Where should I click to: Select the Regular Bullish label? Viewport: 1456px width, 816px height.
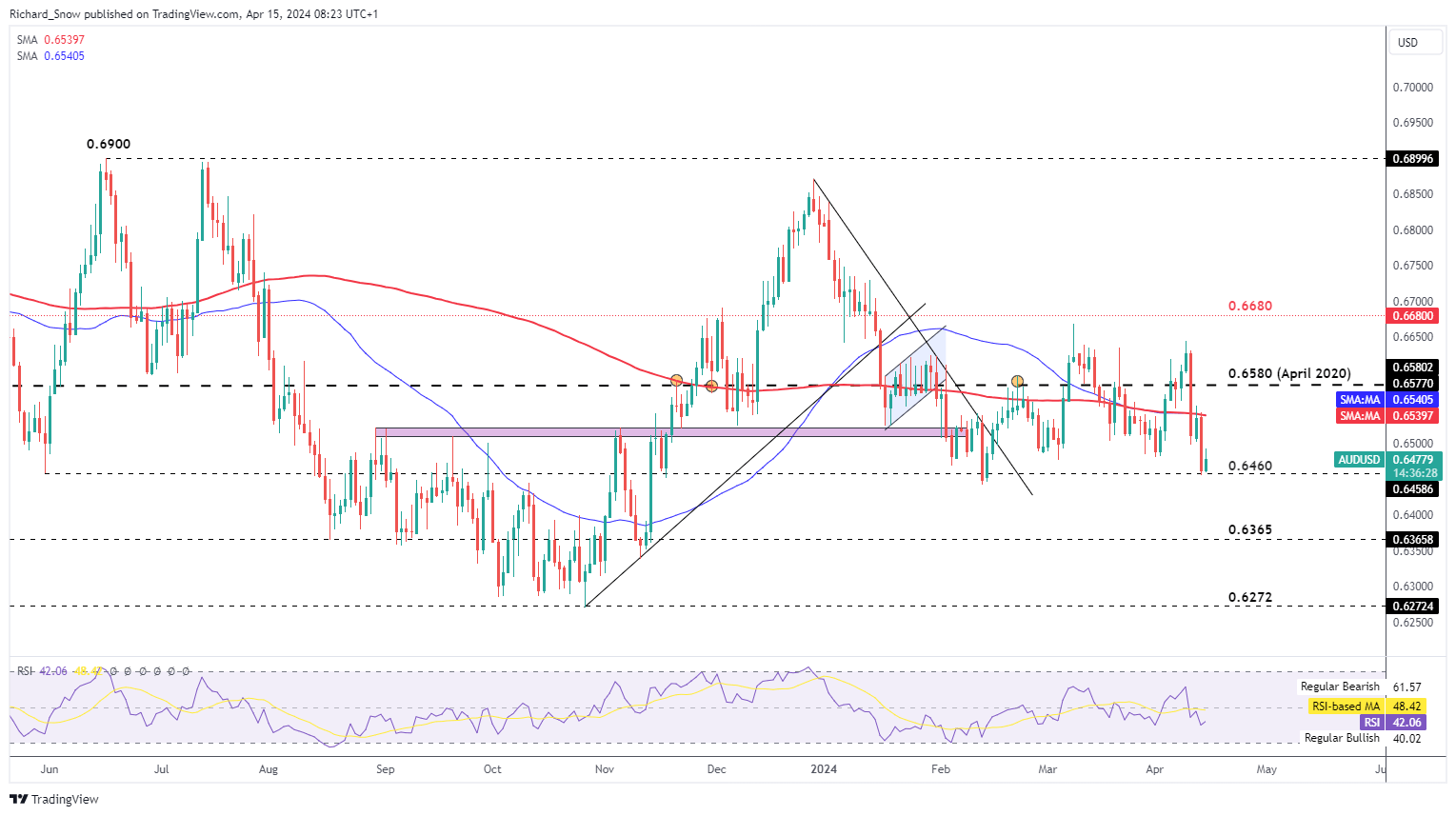click(x=1342, y=738)
